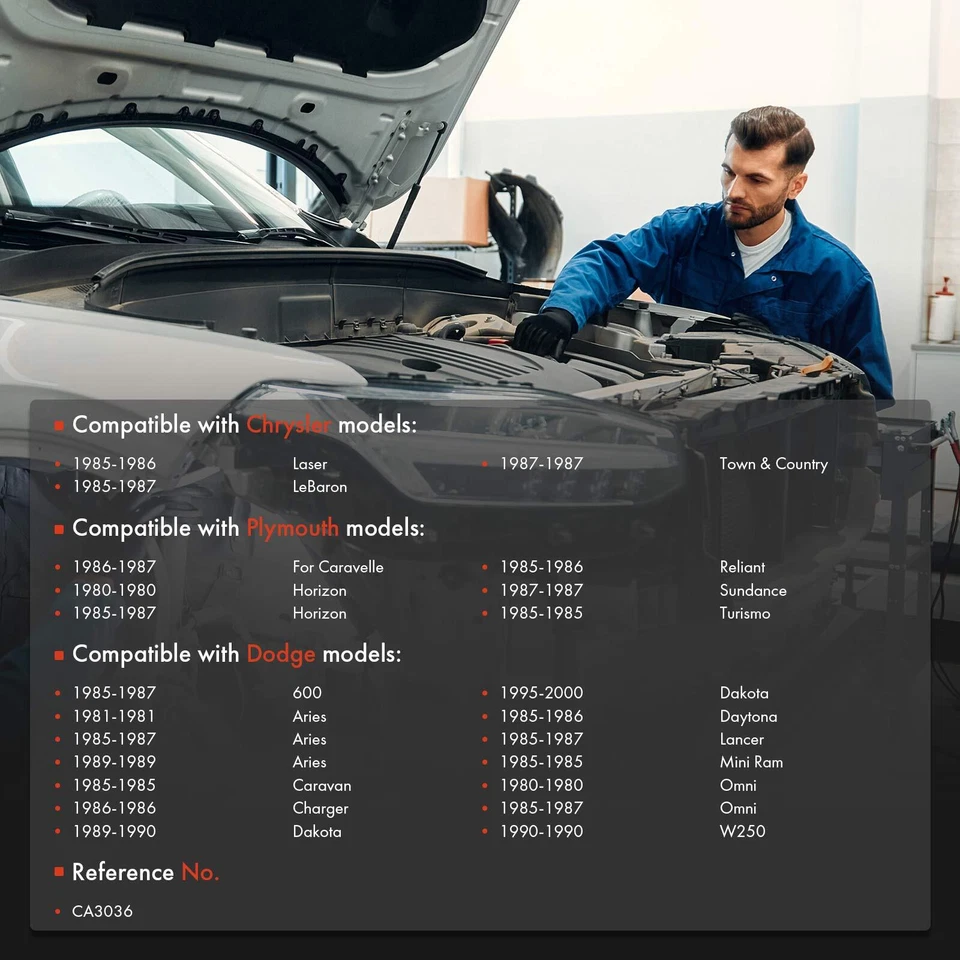Click "Dakota" in the 1989-1990 row
Image resolution: width=960 pixels, height=960 pixels.
tap(317, 831)
